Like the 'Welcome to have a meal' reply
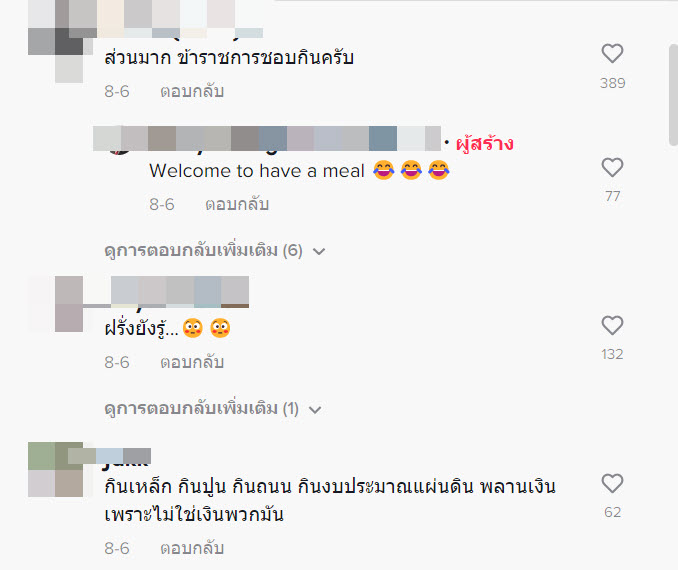678x570 pixels. (x=612, y=167)
